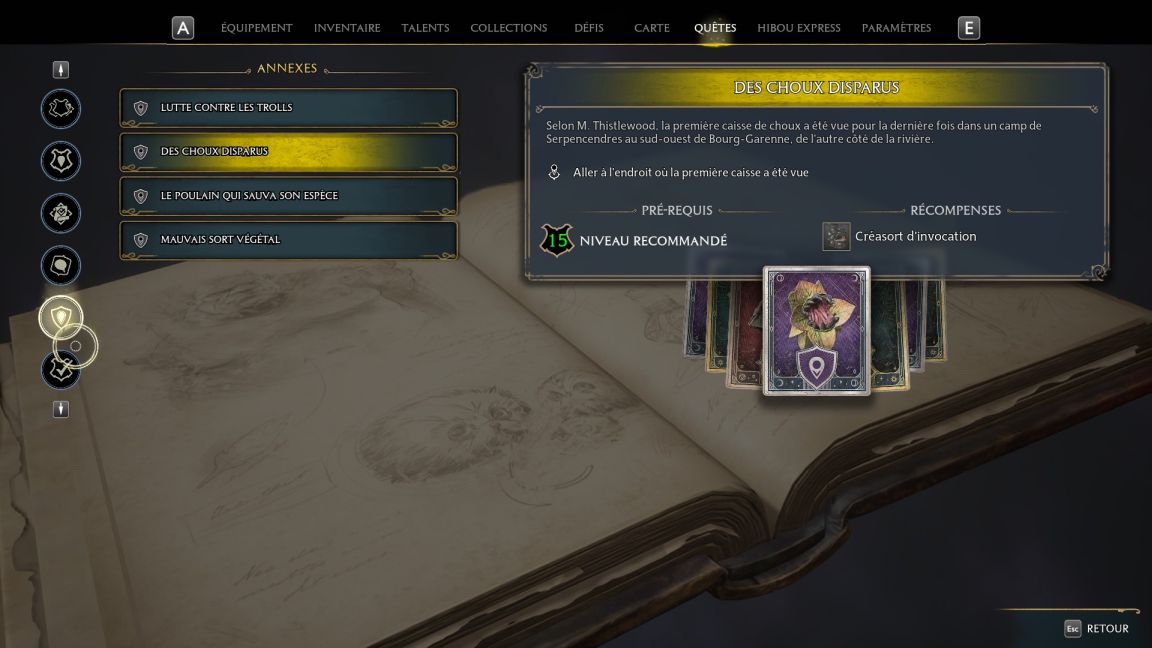
Task: Switch to the Carte tab
Action: (x=652, y=28)
